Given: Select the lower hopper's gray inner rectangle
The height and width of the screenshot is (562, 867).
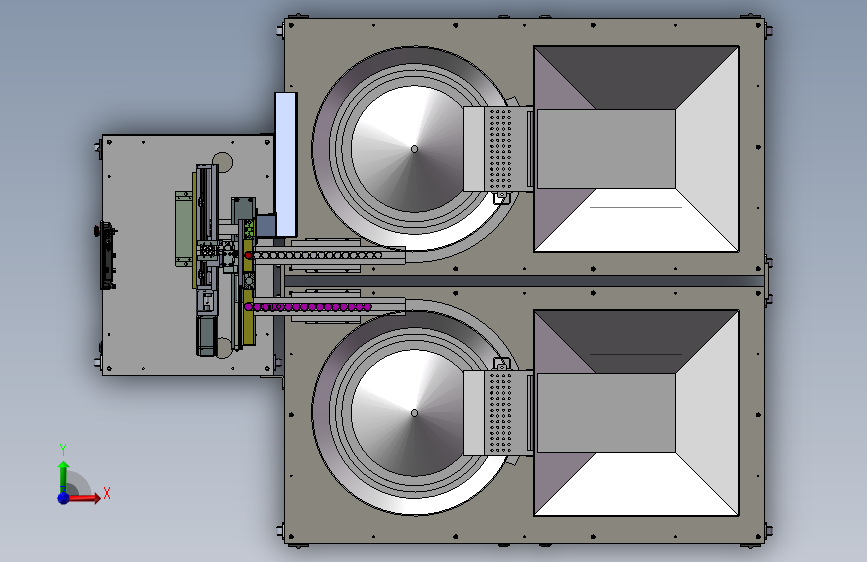Looking at the screenshot, I should [x=606, y=413].
